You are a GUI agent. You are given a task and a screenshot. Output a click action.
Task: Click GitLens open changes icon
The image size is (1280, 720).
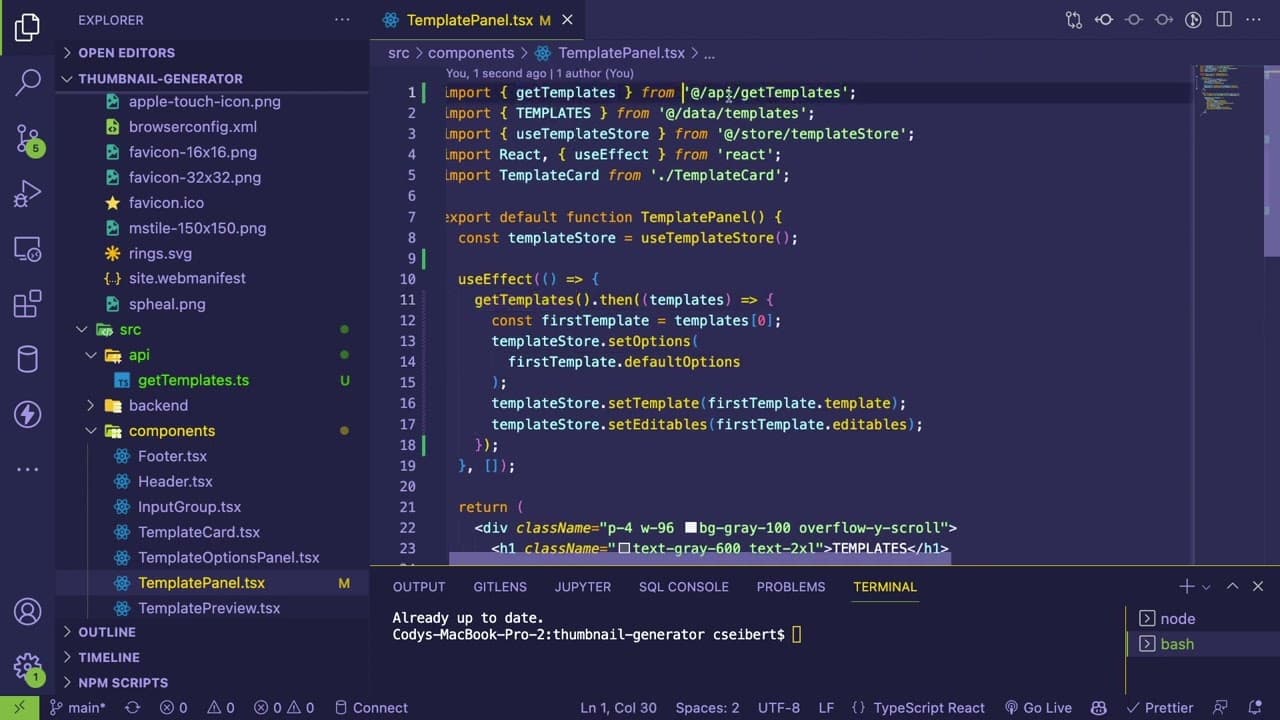coord(1074,20)
